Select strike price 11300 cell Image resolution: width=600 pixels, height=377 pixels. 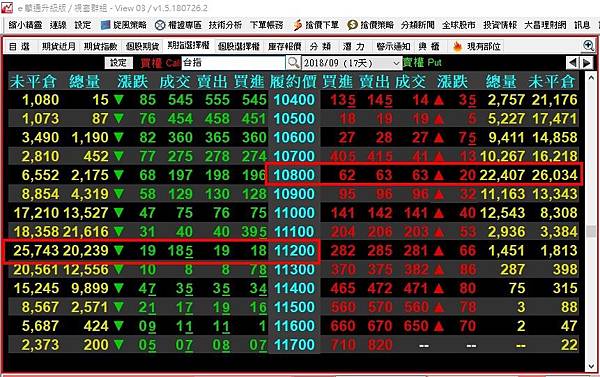pos(294,269)
